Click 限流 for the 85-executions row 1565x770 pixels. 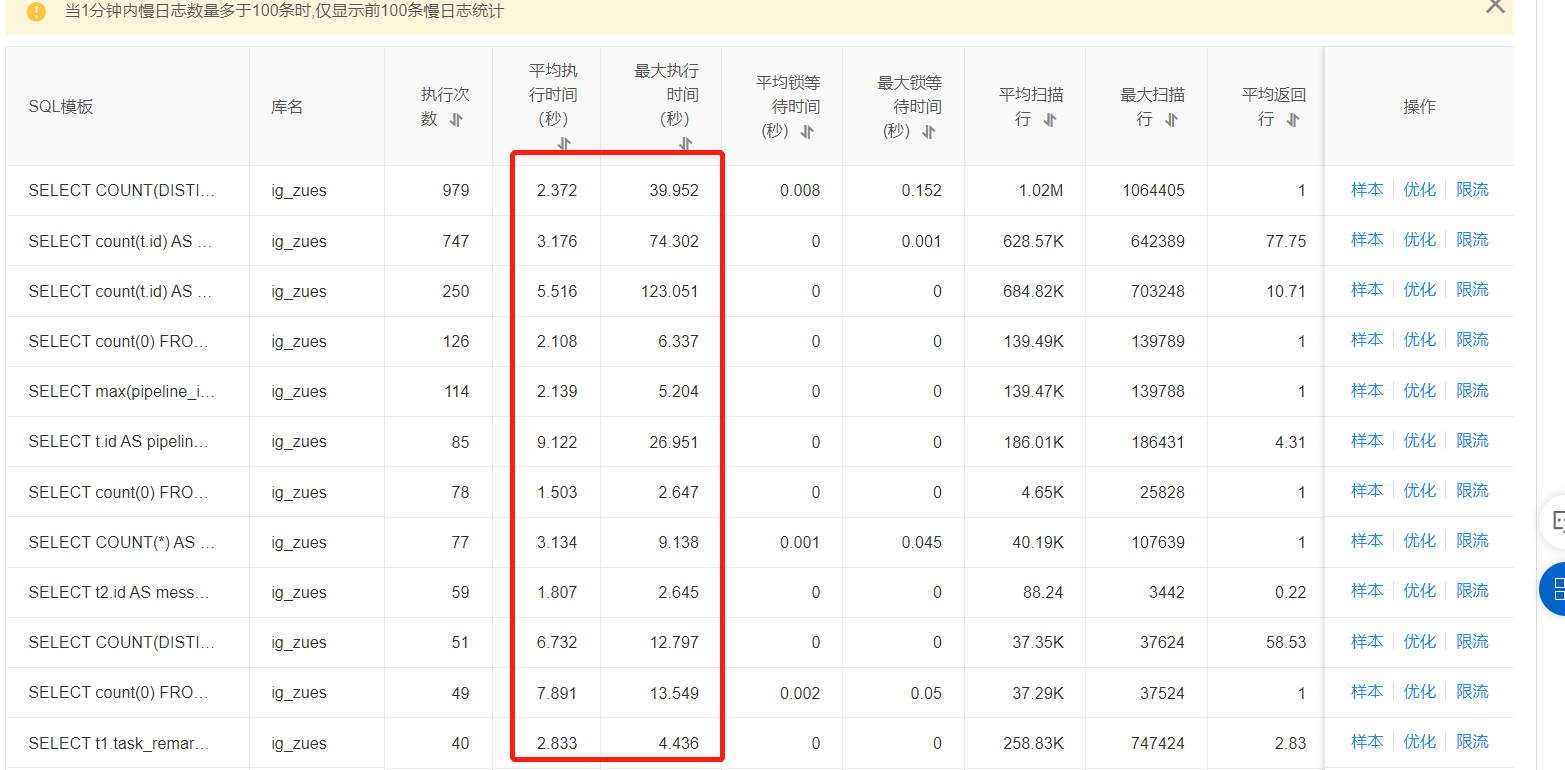[1472, 441]
